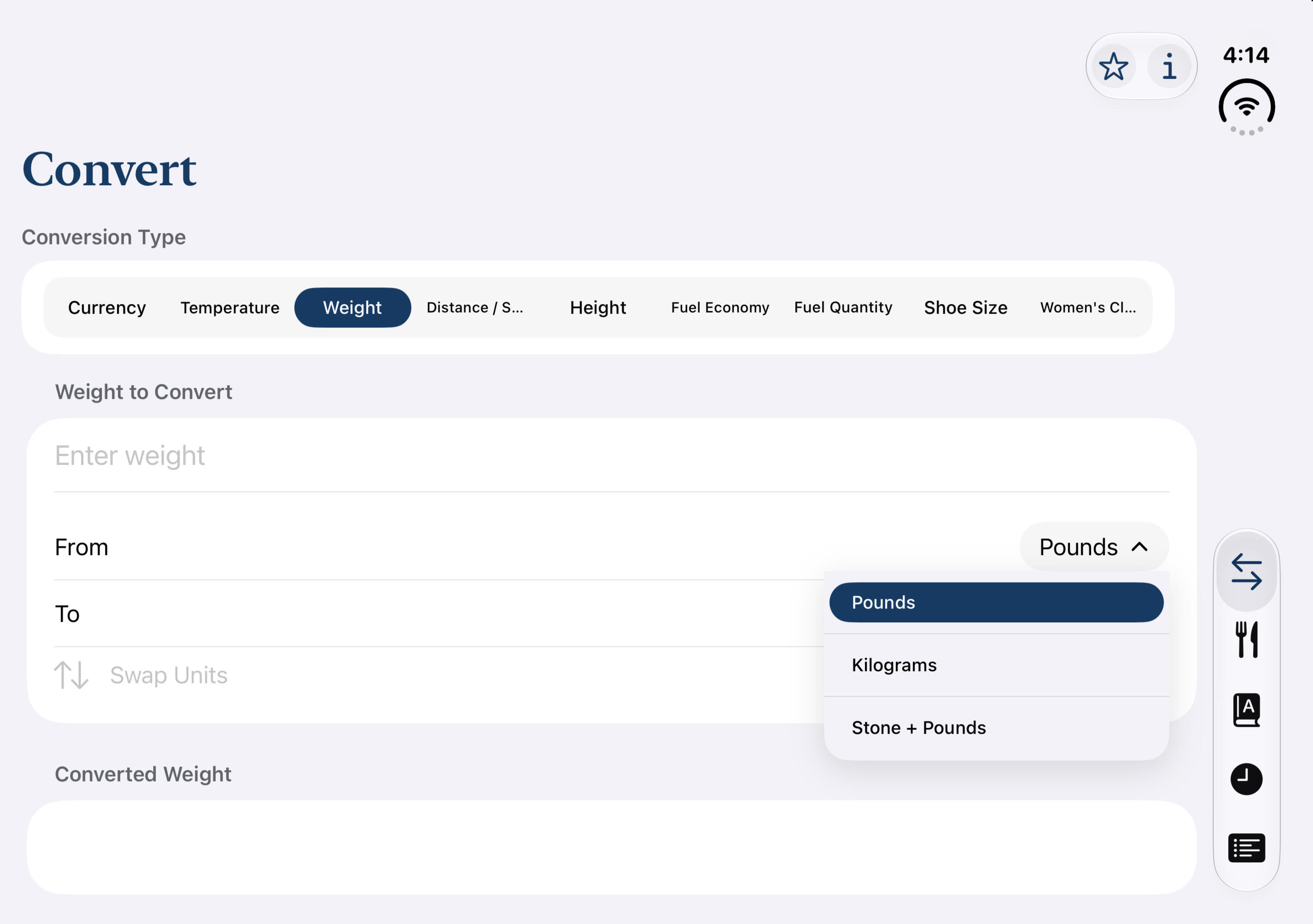Select the Height conversion type
The width and height of the screenshot is (1313, 924).
point(598,308)
